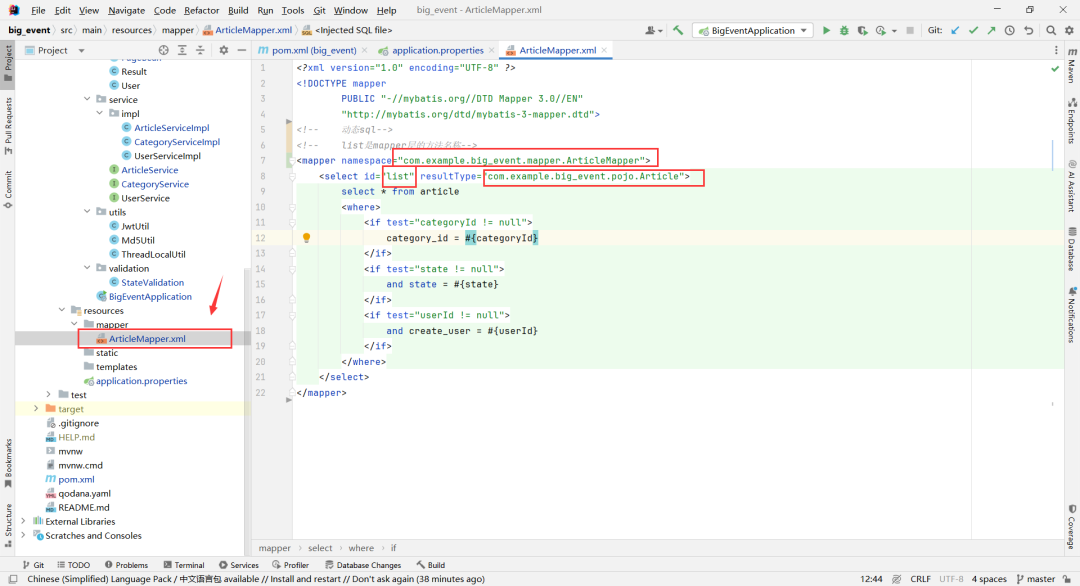This screenshot has width=1080, height=586.
Task: Start Debug mode with the bug icon
Action: [845, 30]
